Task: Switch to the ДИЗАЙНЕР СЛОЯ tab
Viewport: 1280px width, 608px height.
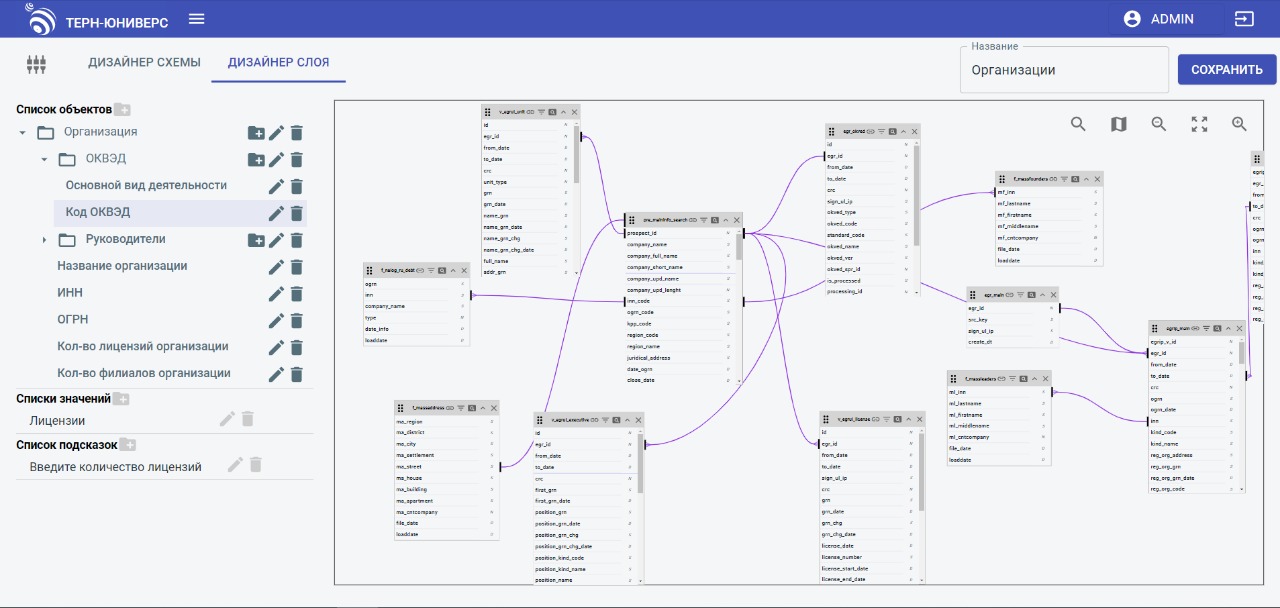Action: [278, 62]
